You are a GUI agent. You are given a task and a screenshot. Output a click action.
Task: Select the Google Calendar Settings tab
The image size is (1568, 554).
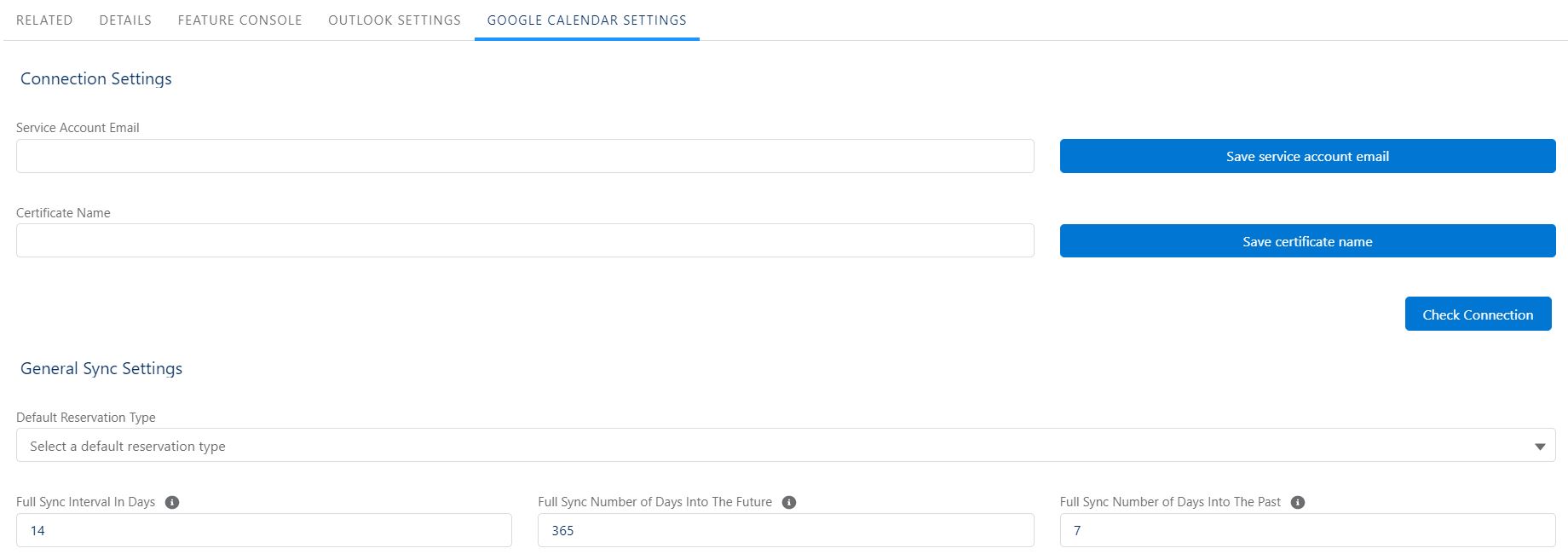[x=587, y=20]
